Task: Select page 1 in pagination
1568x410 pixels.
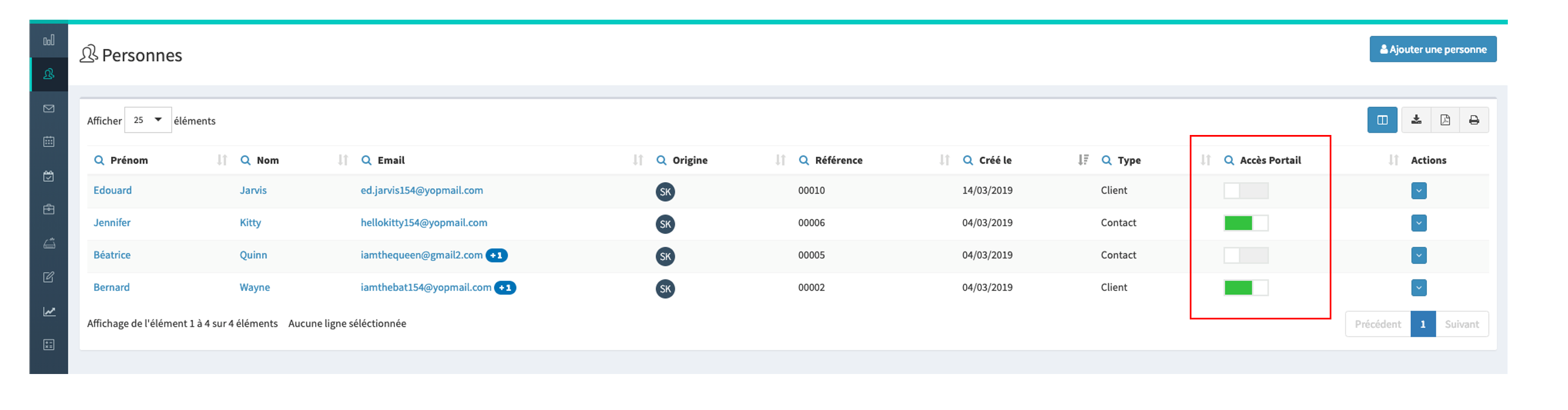Action: coord(1423,324)
